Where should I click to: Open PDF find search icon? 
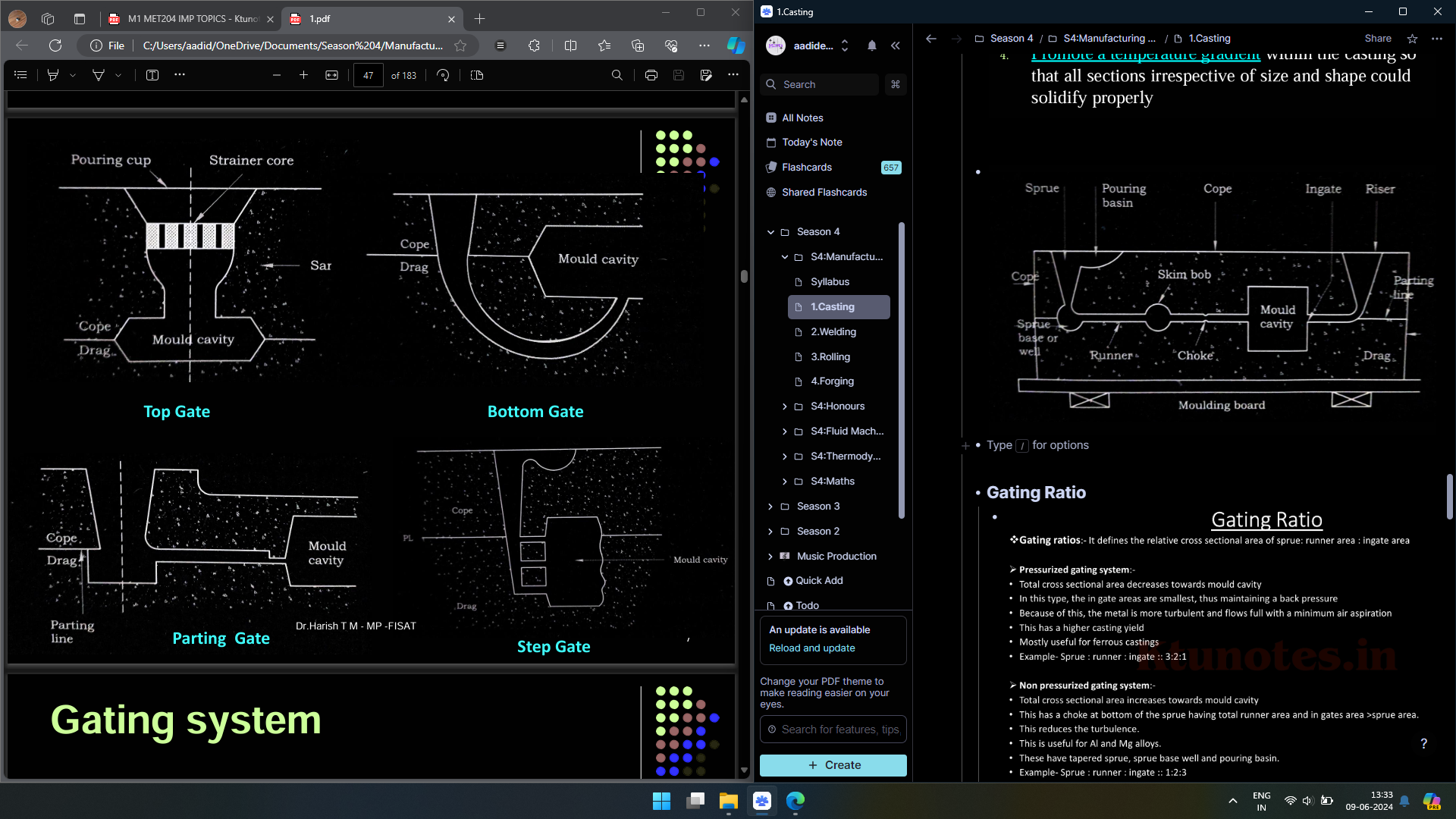617,75
